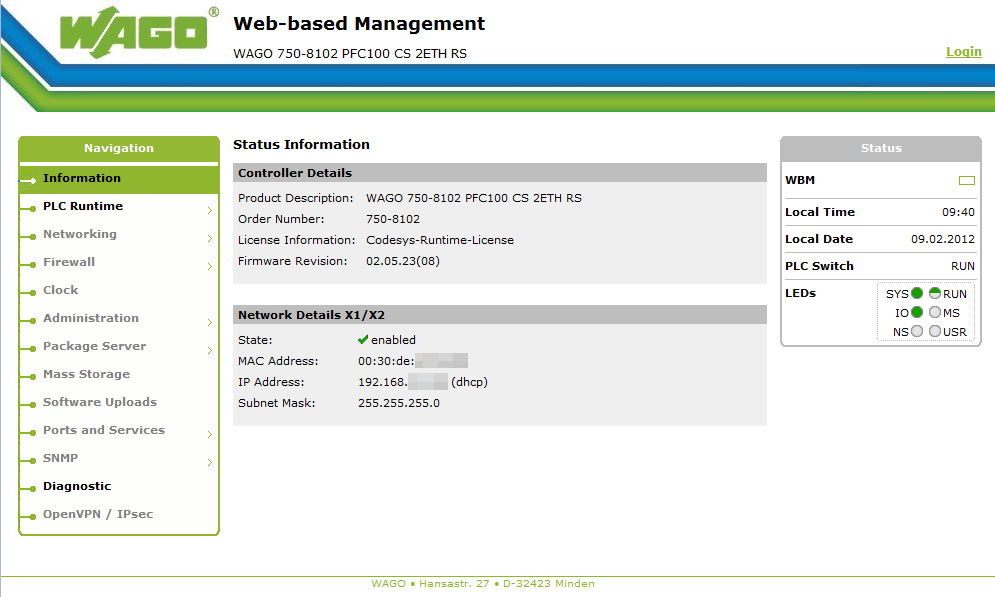Expand the SNMP submenu arrow
The width and height of the screenshot is (995, 597).
[x=209, y=463]
